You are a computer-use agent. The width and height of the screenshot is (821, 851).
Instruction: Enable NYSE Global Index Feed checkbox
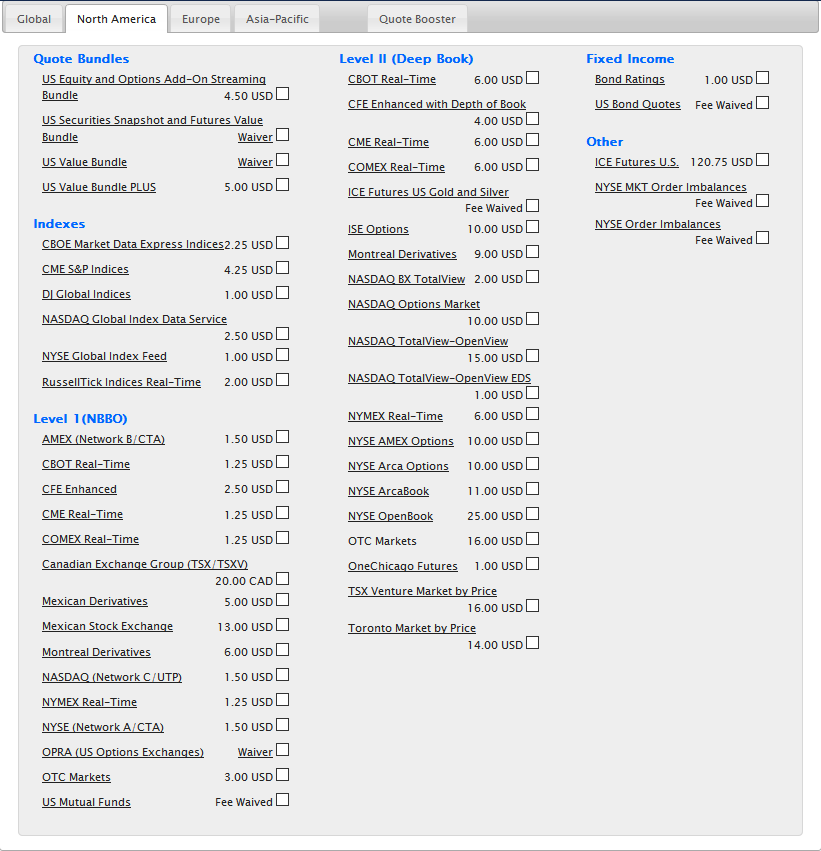(282, 355)
